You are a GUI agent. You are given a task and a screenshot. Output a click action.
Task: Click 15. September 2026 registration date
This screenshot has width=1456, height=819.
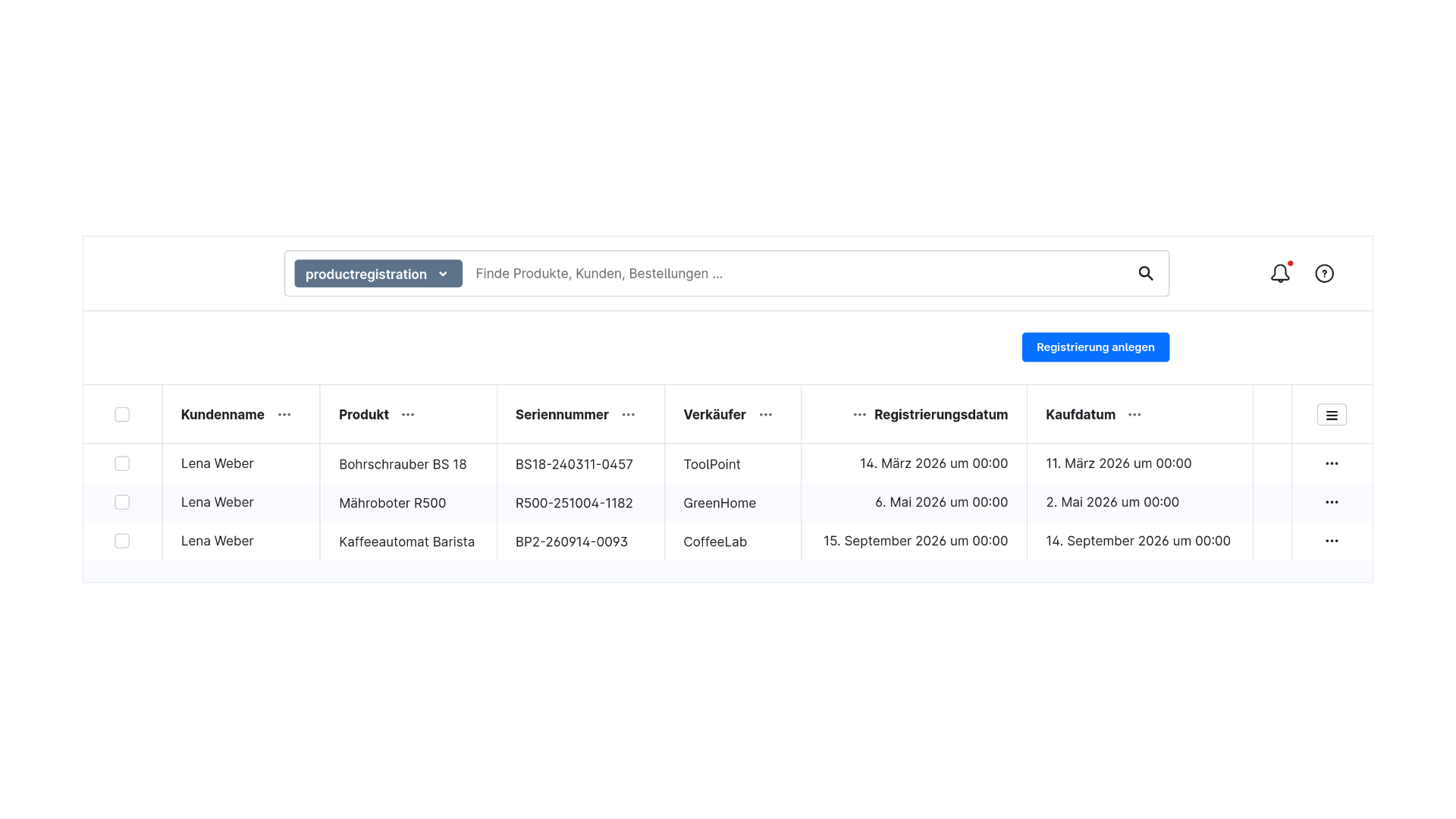pos(916,541)
